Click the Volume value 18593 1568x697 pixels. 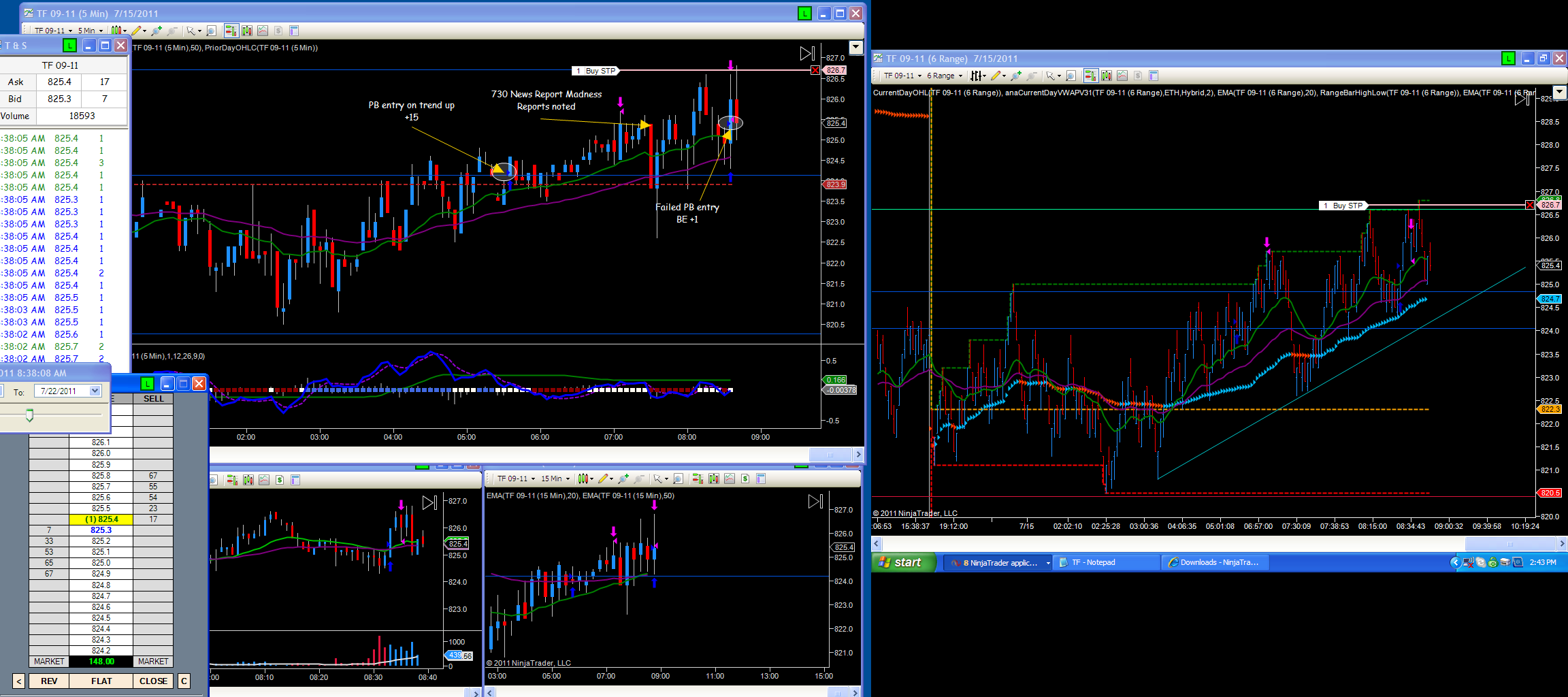(82, 116)
